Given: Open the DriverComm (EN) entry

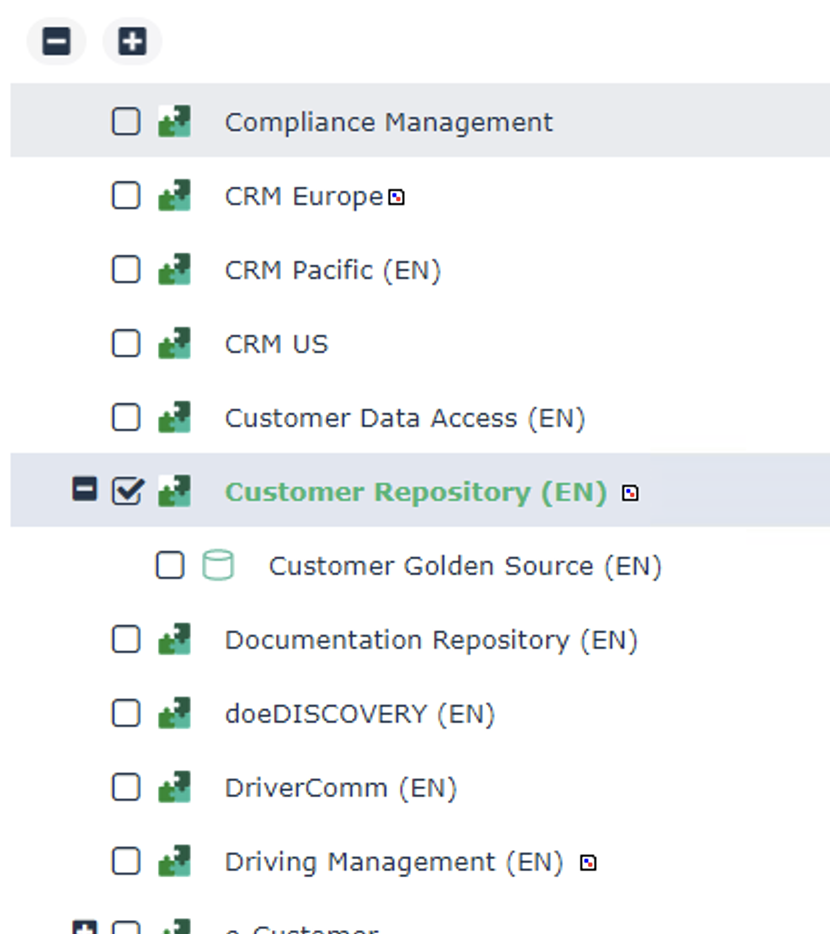Looking at the screenshot, I should click(x=341, y=787).
